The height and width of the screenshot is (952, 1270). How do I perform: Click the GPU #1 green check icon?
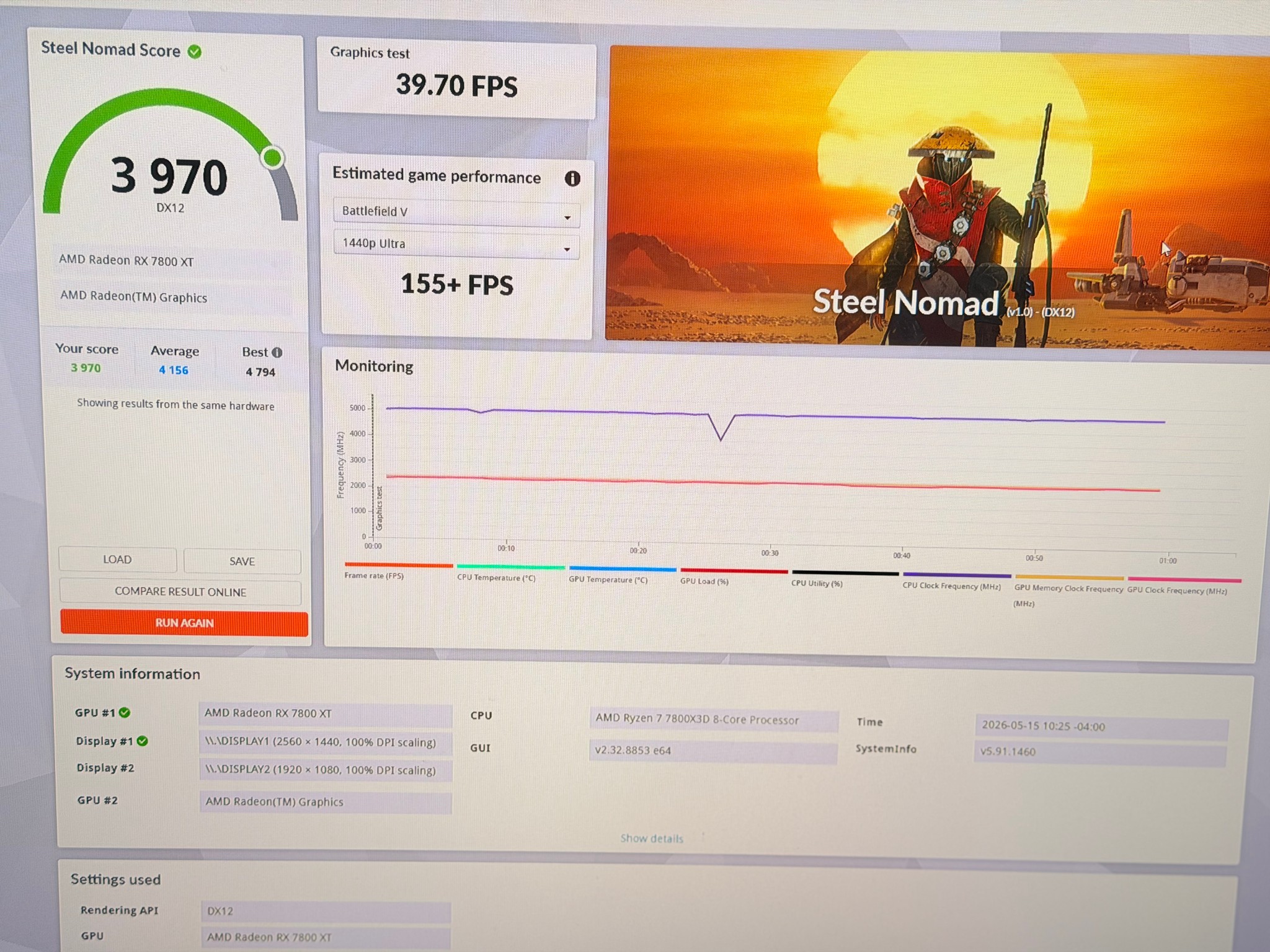pyautogui.click(x=125, y=713)
